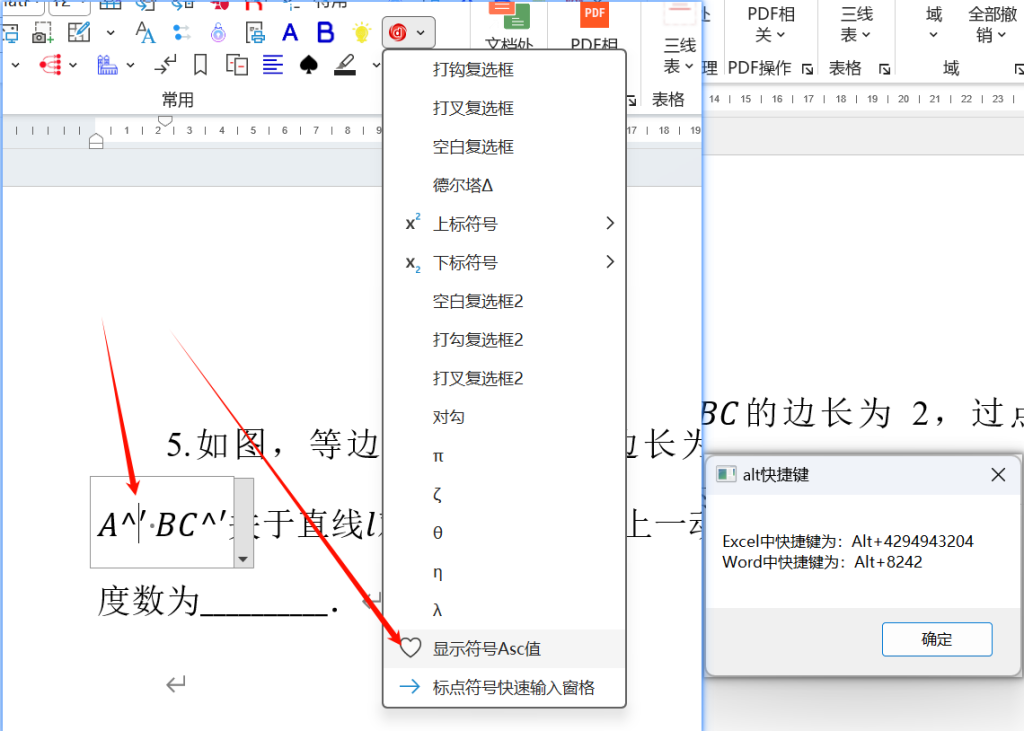
Task: Click the 常用 group label
Action: 178,100
